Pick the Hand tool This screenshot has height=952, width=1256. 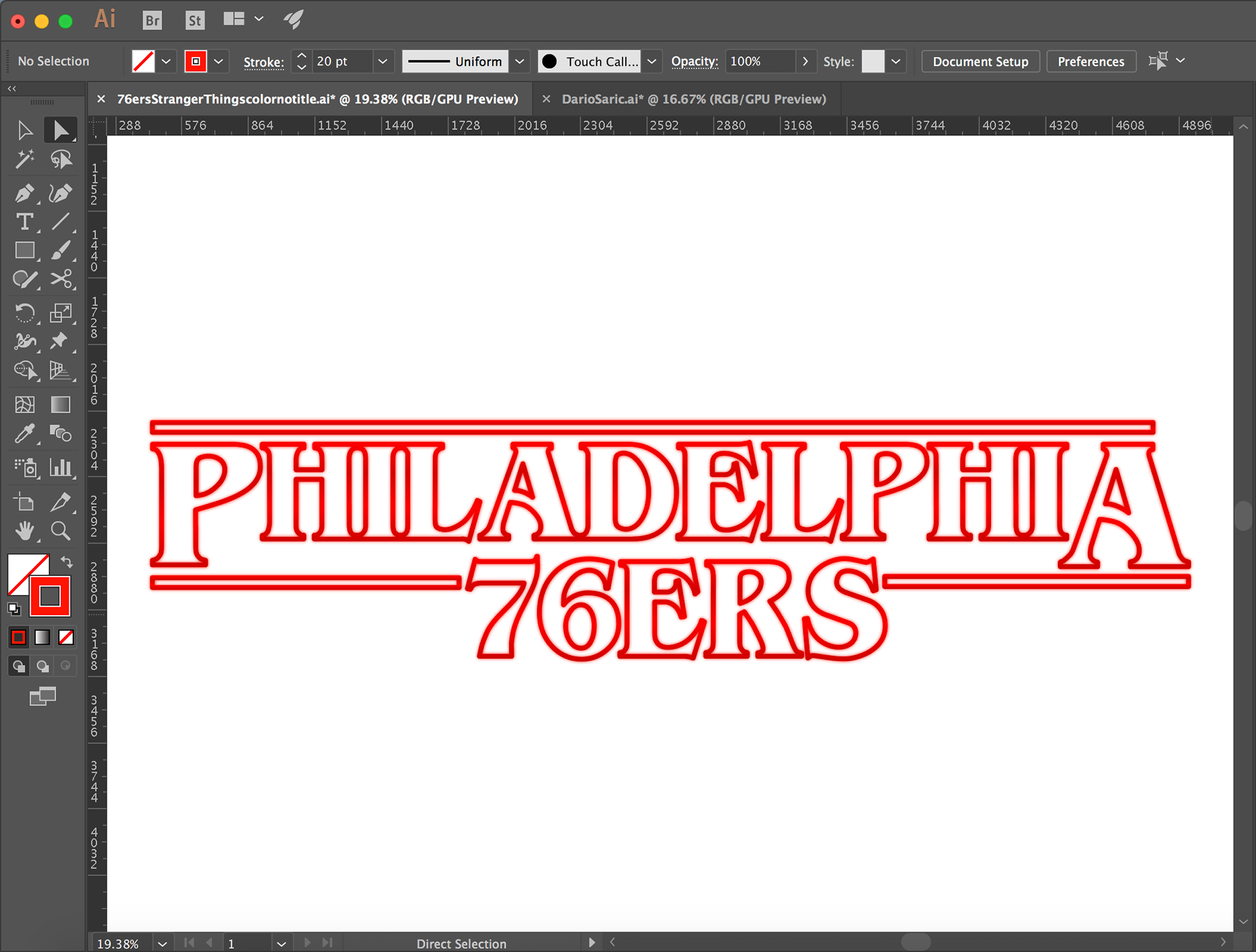pyautogui.click(x=24, y=530)
